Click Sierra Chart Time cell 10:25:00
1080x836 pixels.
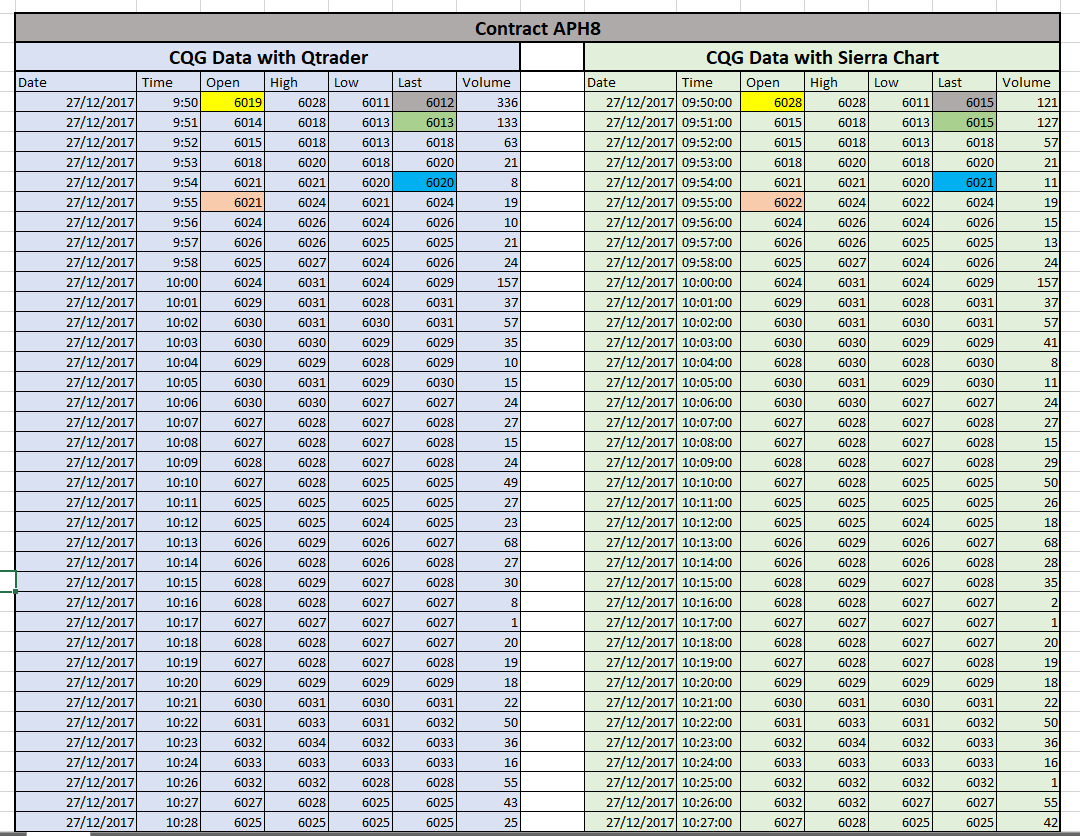[x=708, y=782]
